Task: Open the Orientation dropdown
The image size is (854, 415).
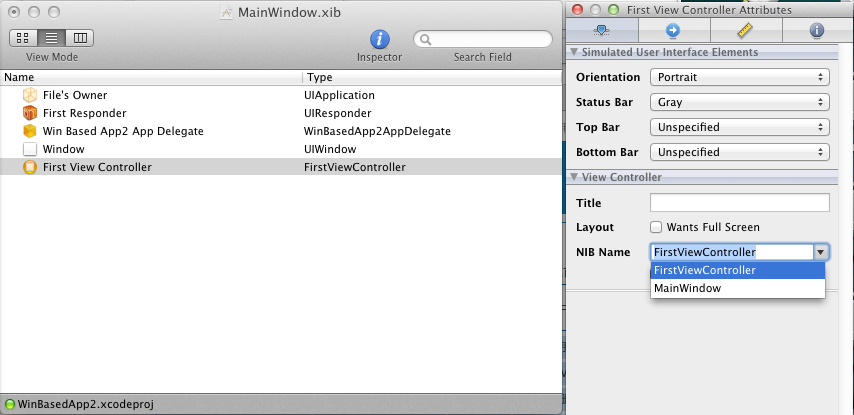Action: [740, 77]
